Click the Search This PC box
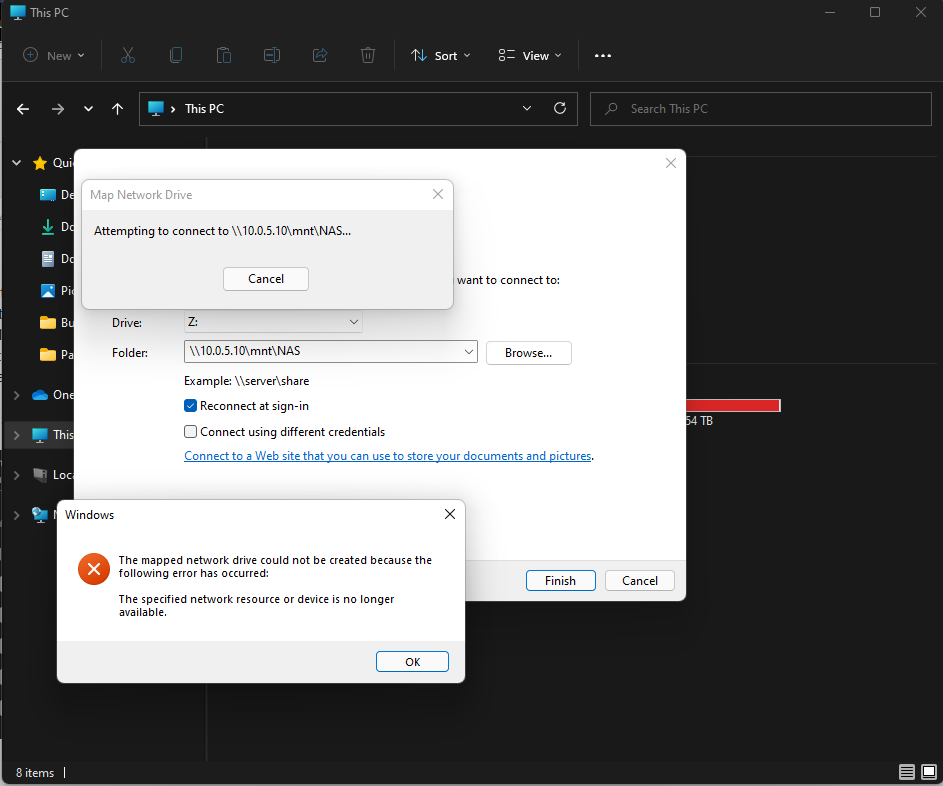The width and height of the screenshot is (943, 786). [x=761, y=109]
